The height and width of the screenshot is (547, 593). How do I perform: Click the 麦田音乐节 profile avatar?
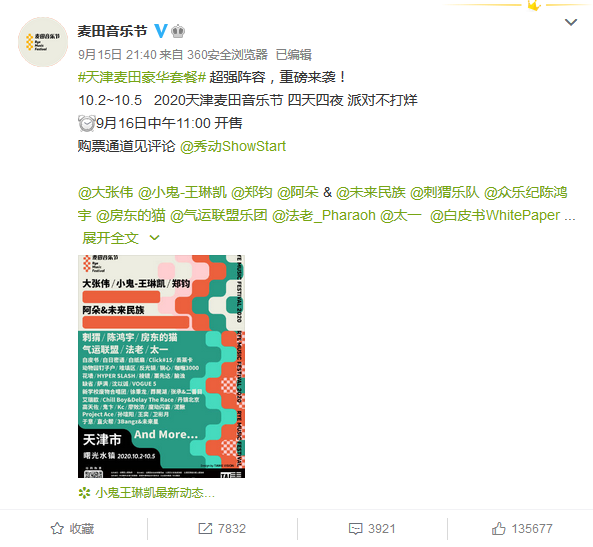point(43,42)
